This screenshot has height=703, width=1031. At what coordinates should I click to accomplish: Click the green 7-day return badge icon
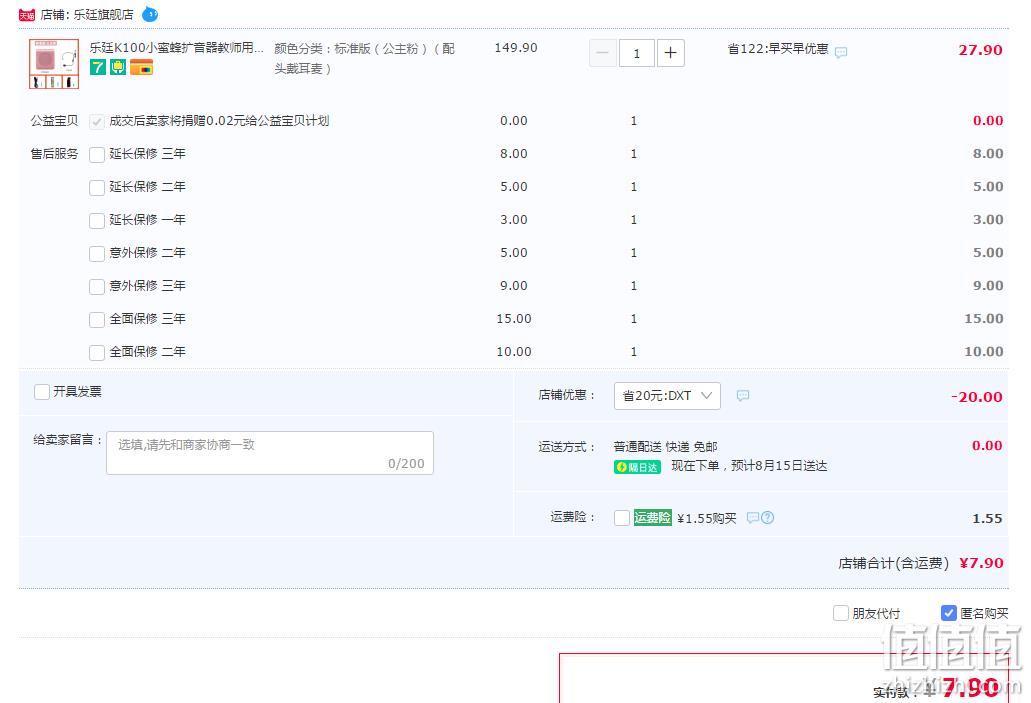click(98, 67)
